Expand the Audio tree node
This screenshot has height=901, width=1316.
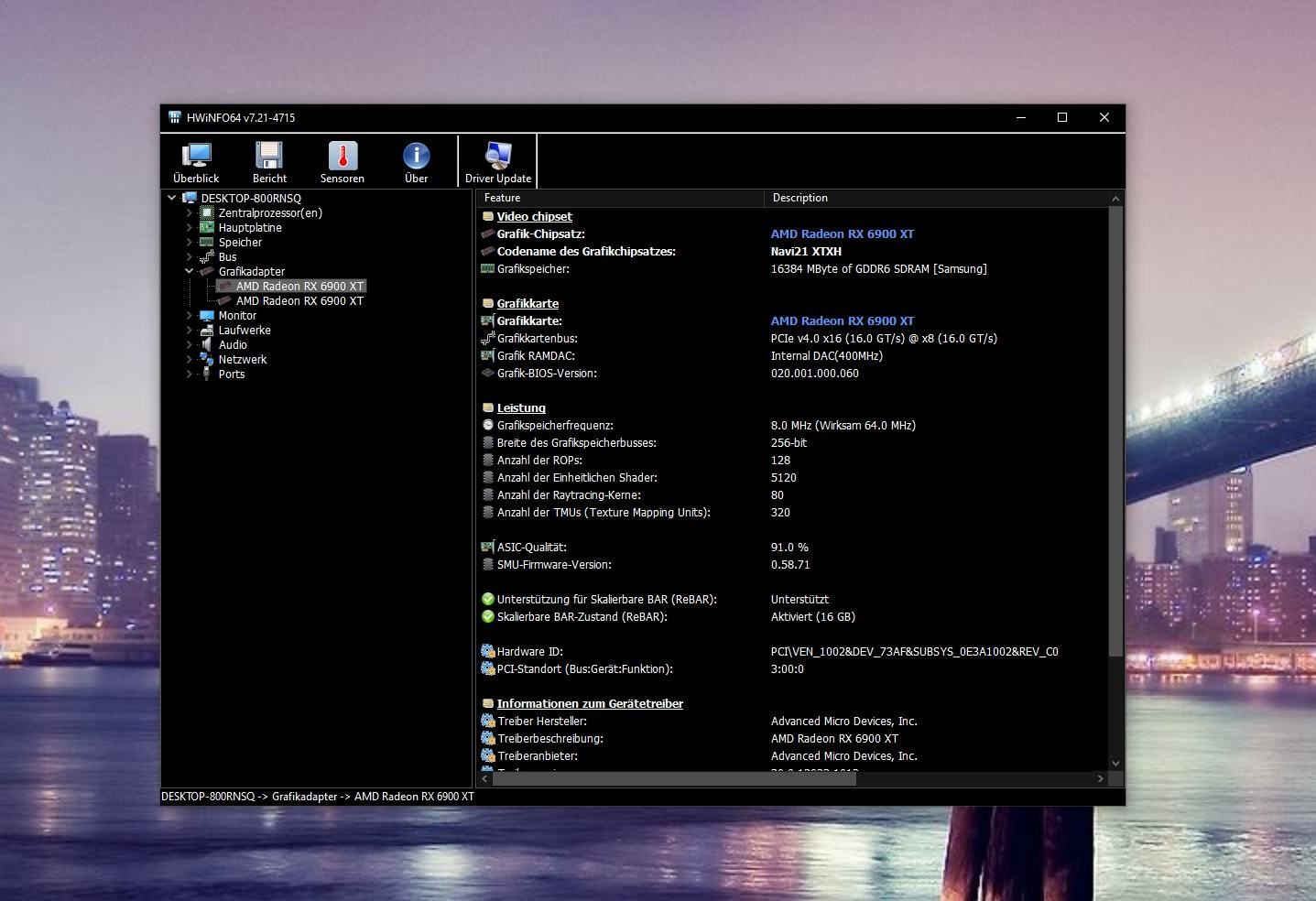(x=190, y=344)
